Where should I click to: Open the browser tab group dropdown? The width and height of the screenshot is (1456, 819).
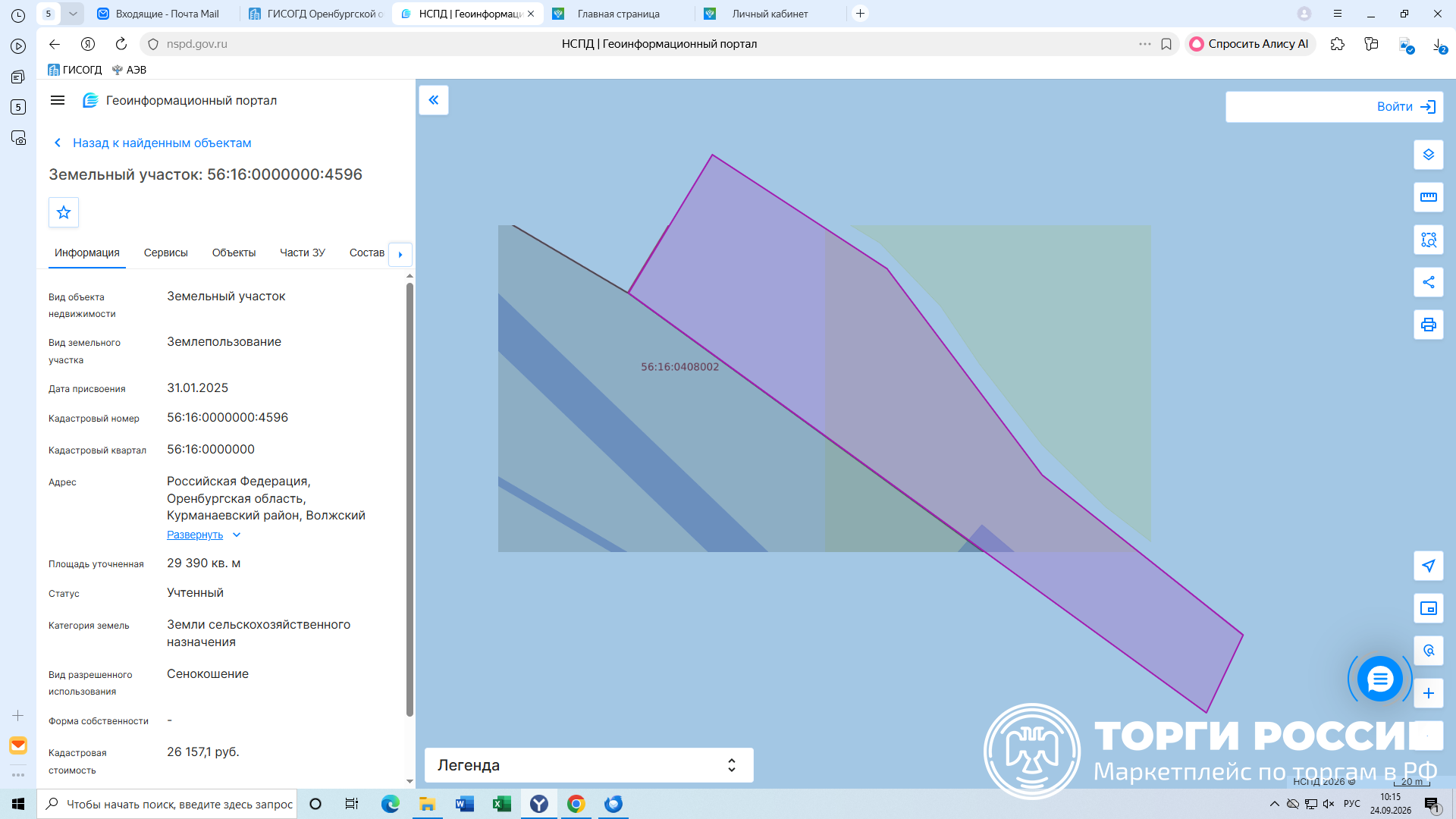click(73, 14)
